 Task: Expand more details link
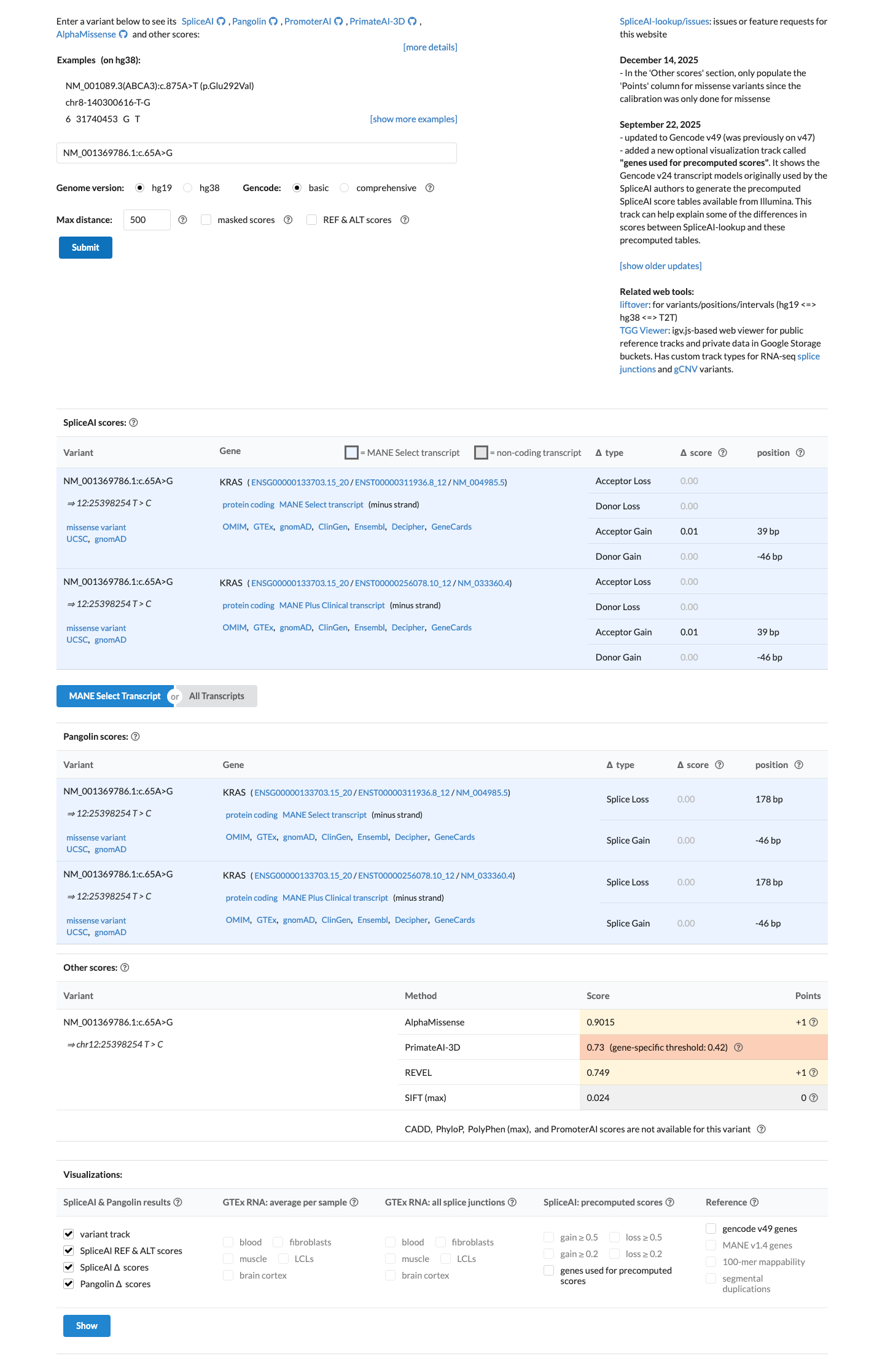tap(430, 47)
